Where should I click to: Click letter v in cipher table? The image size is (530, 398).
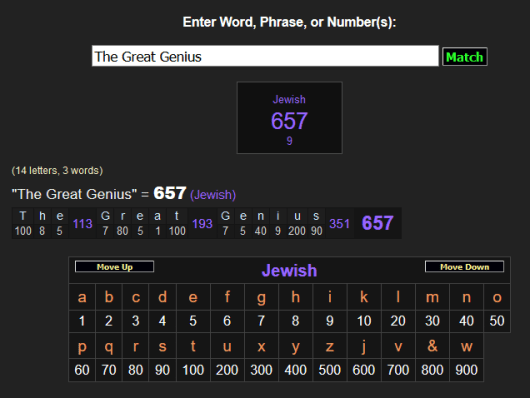coord(398,346)
